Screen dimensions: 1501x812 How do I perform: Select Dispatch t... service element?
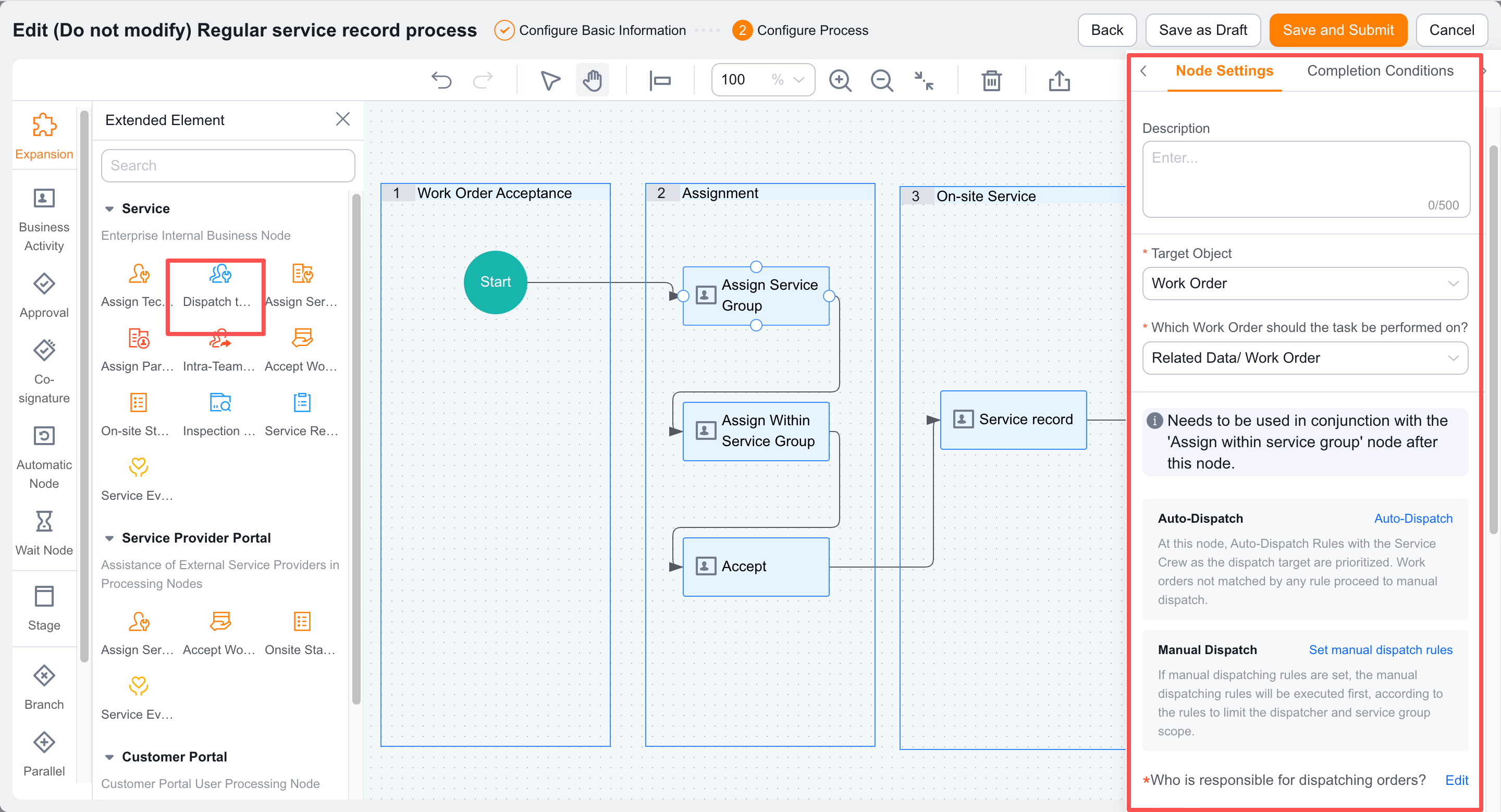pyautogui.click(x=217, y=286)
